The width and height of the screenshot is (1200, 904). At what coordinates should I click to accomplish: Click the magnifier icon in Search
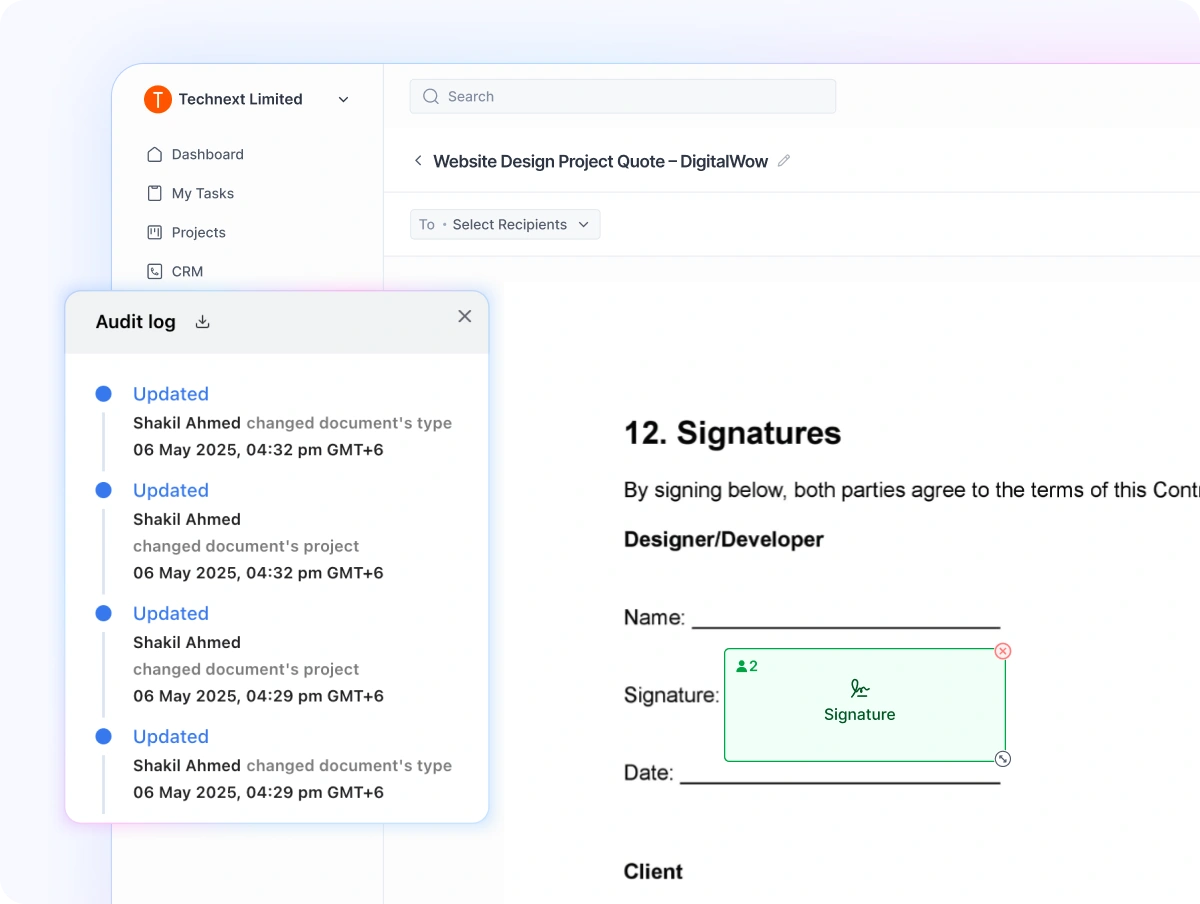[431, 96]
